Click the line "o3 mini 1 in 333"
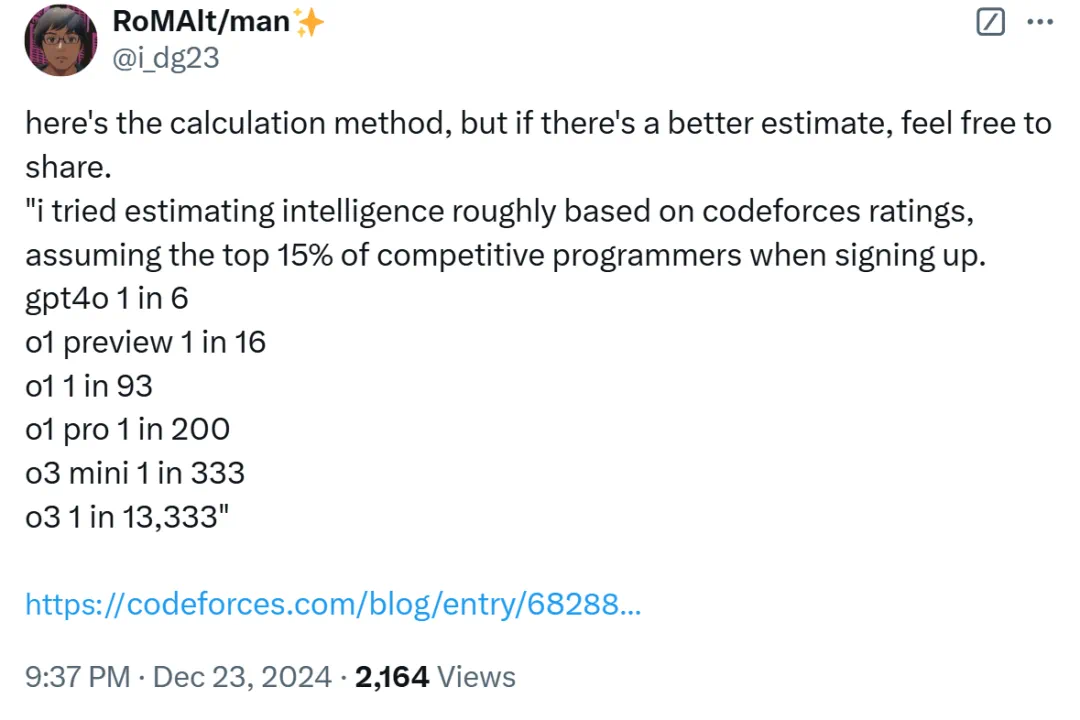1080x720 pixels. click(x=135, y=473)
